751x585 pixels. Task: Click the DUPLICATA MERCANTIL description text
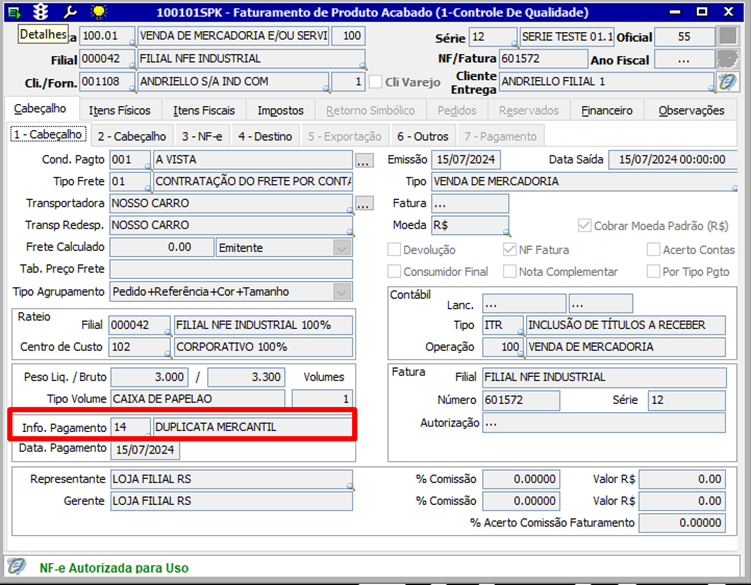point(216,427)
